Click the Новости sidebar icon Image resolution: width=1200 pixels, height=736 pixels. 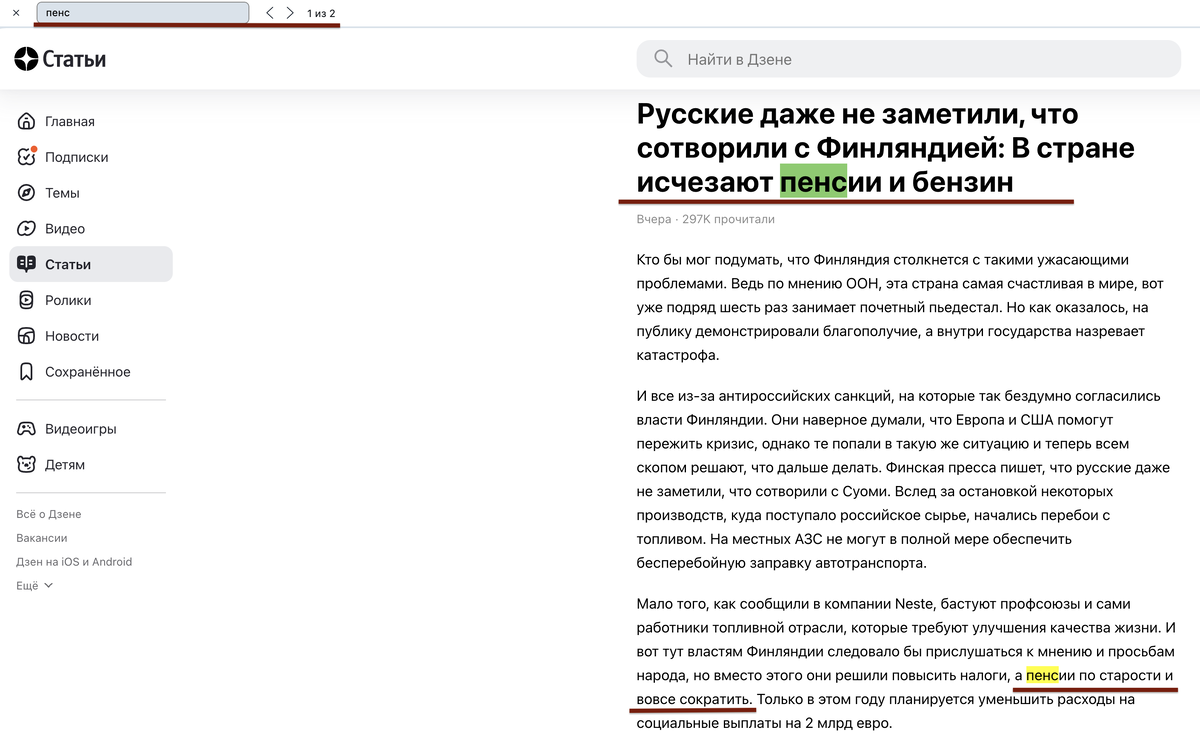tap(24, 336)
